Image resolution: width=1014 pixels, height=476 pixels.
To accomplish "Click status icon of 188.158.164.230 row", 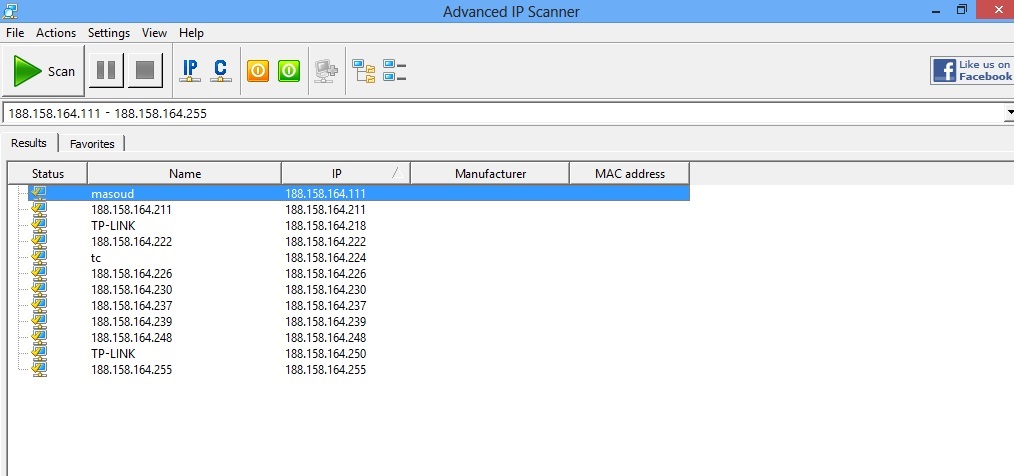I will pos(39,290).
